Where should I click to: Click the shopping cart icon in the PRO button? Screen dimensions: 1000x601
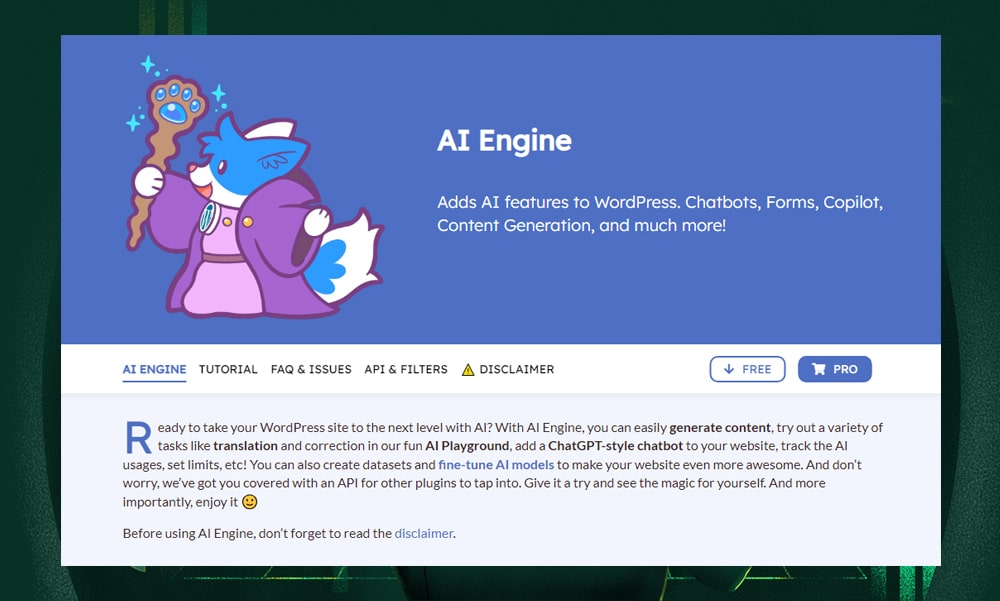click(819, 369)
